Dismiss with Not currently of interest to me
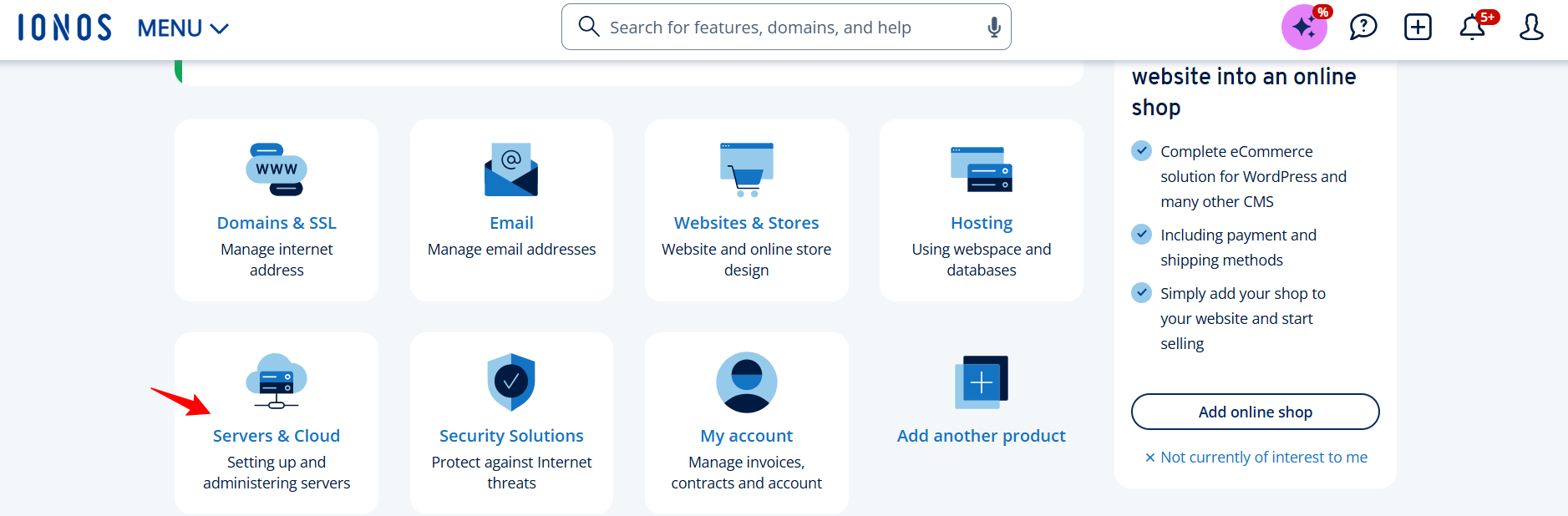This screenshot has height=516, width=1568. [x=1256, y=457]
